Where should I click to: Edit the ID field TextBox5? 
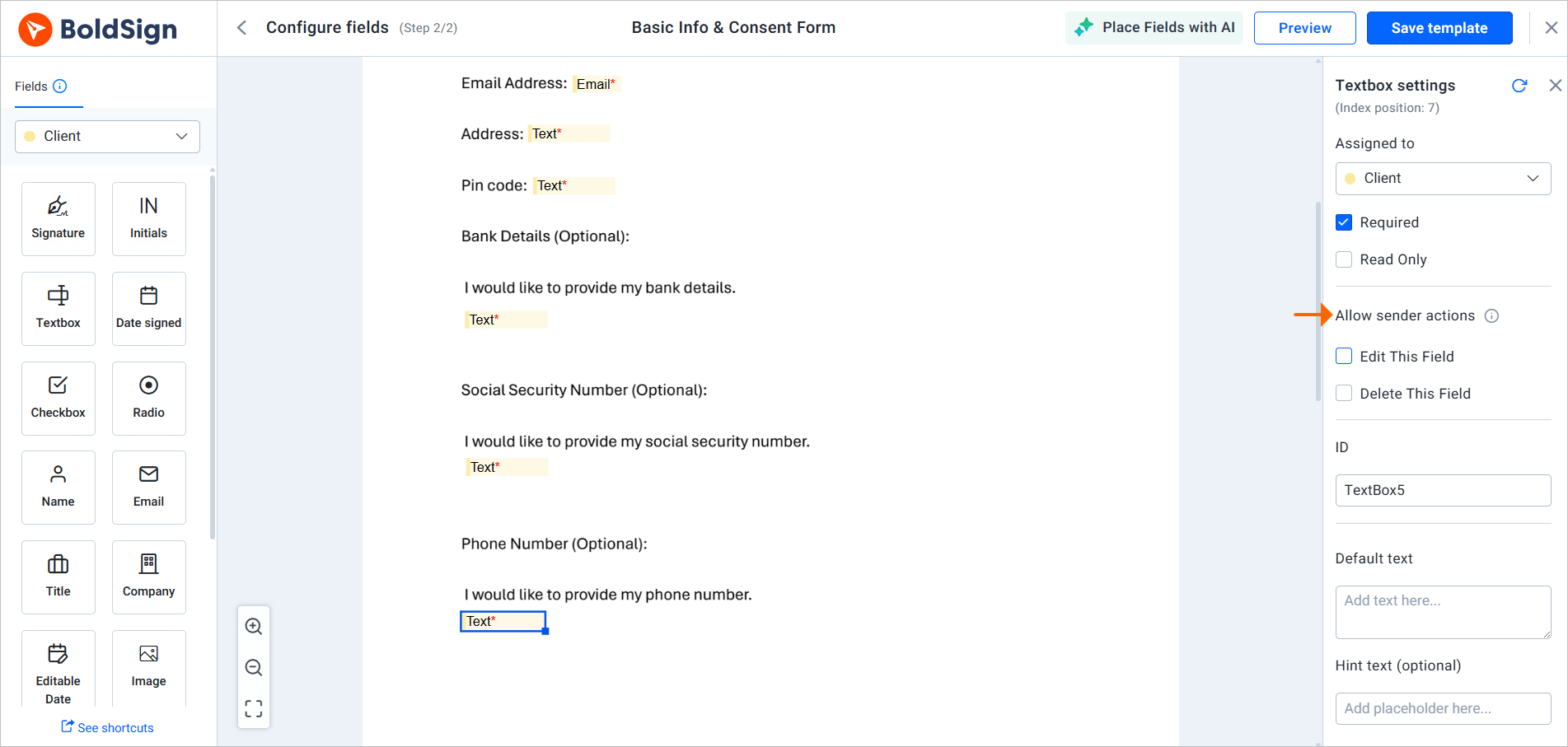pos(1443,491)
